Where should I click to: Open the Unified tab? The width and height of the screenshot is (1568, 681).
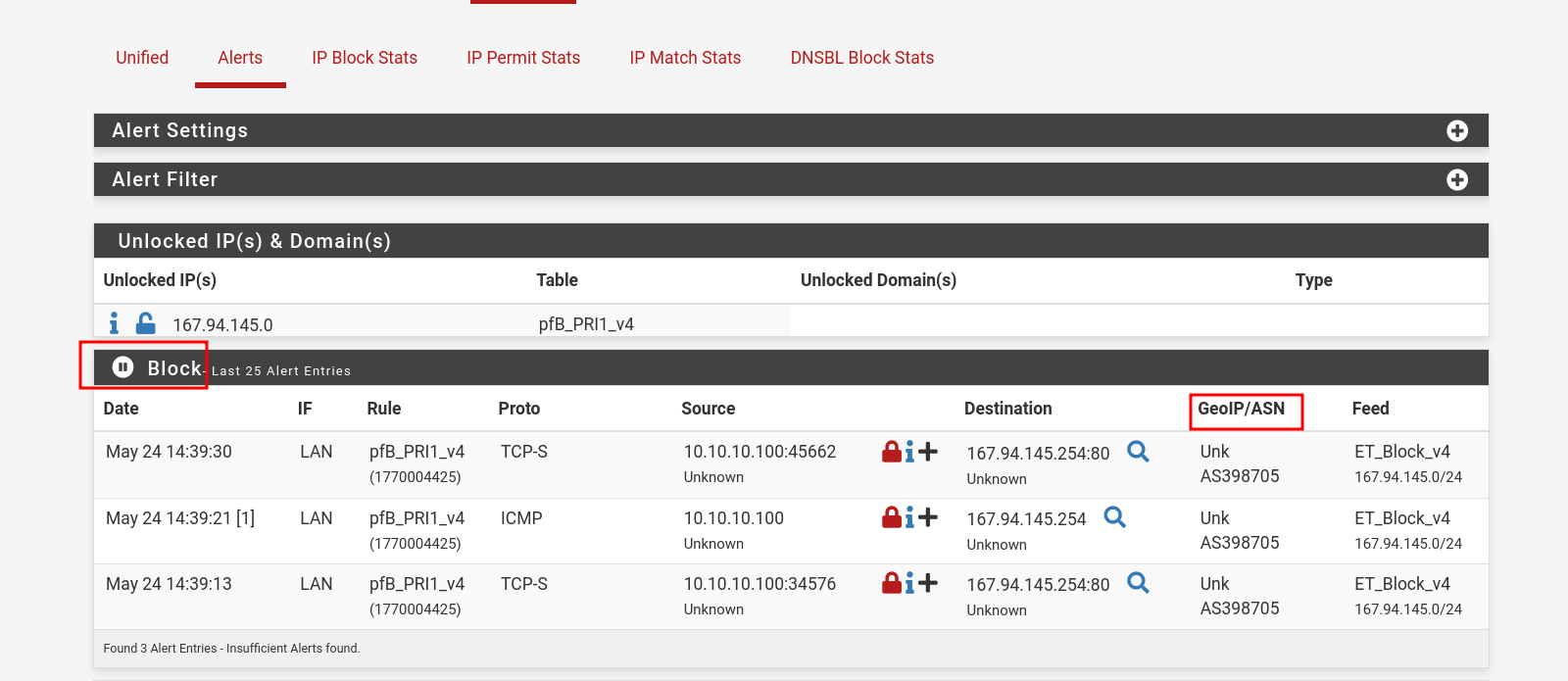coord(142,58)
